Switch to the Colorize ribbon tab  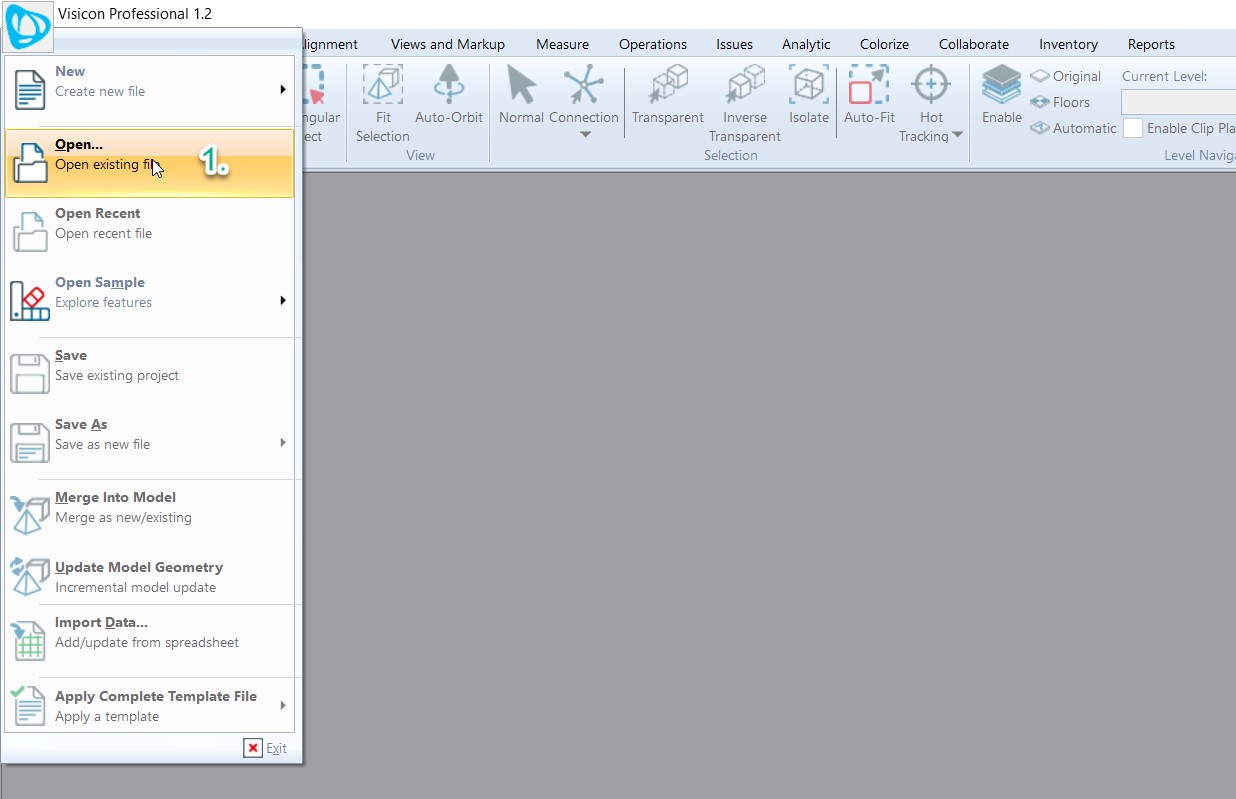tap(884, 44)
